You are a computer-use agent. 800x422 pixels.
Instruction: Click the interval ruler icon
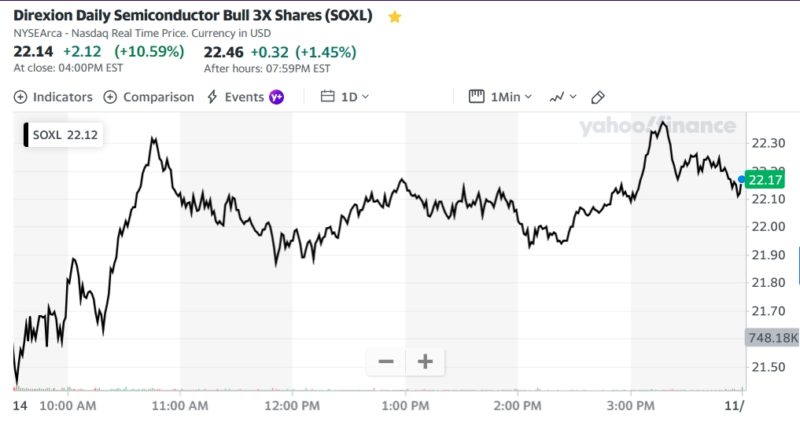(476, 97)
